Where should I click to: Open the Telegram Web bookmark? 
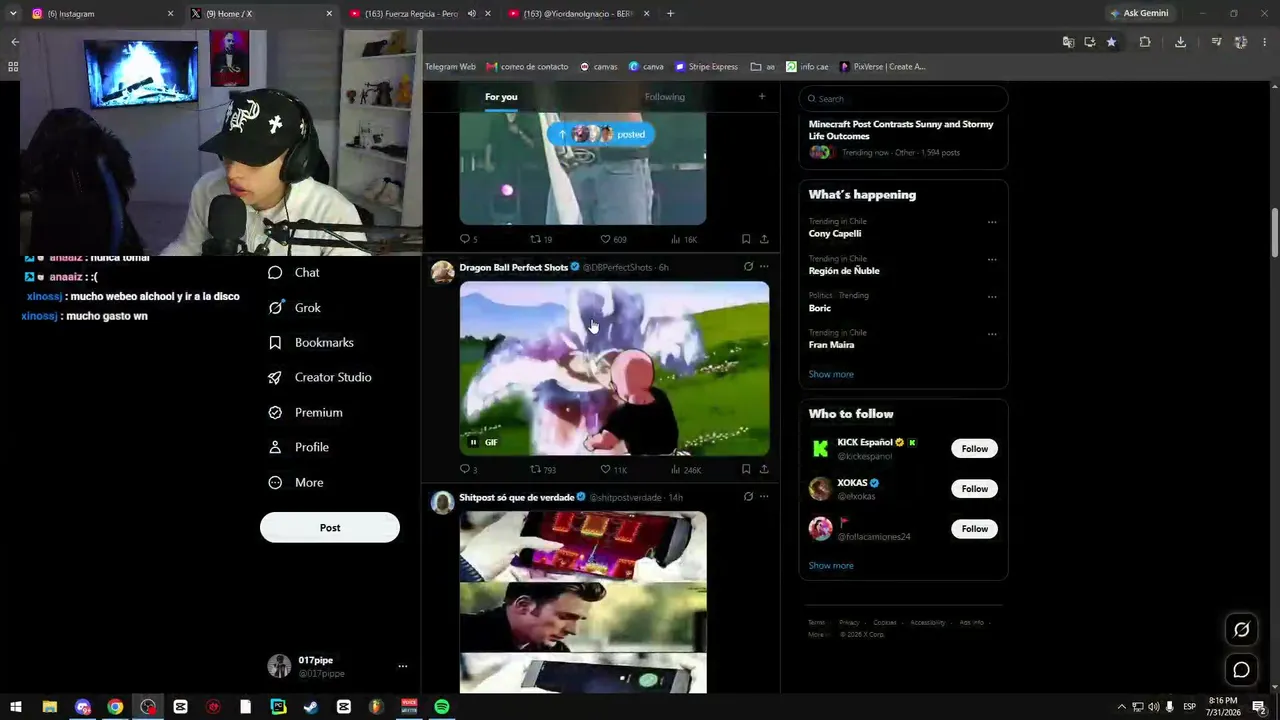(x=450, y=67)
